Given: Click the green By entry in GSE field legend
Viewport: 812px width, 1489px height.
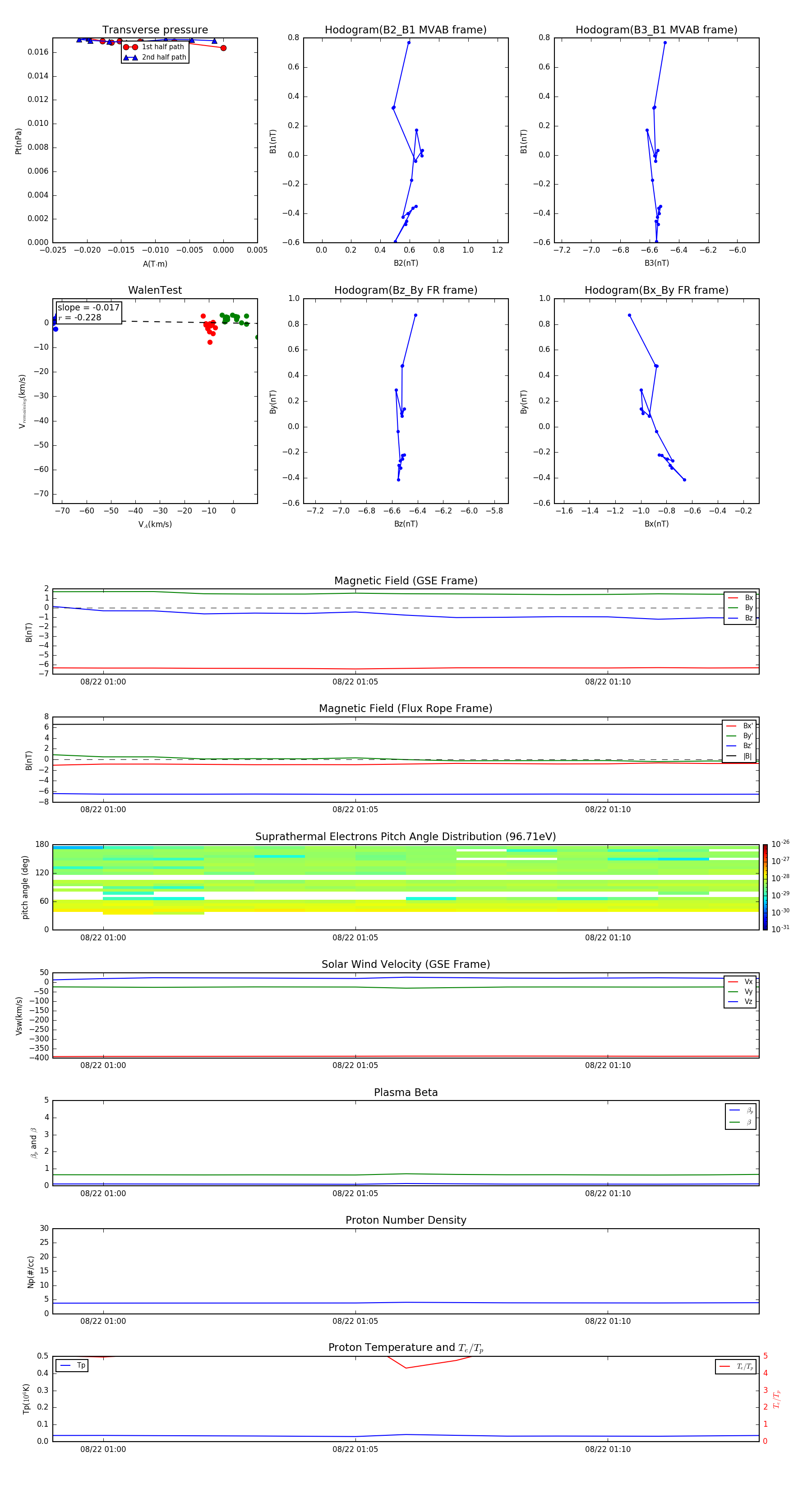Looking at the screenshot, I should (740, 608).
